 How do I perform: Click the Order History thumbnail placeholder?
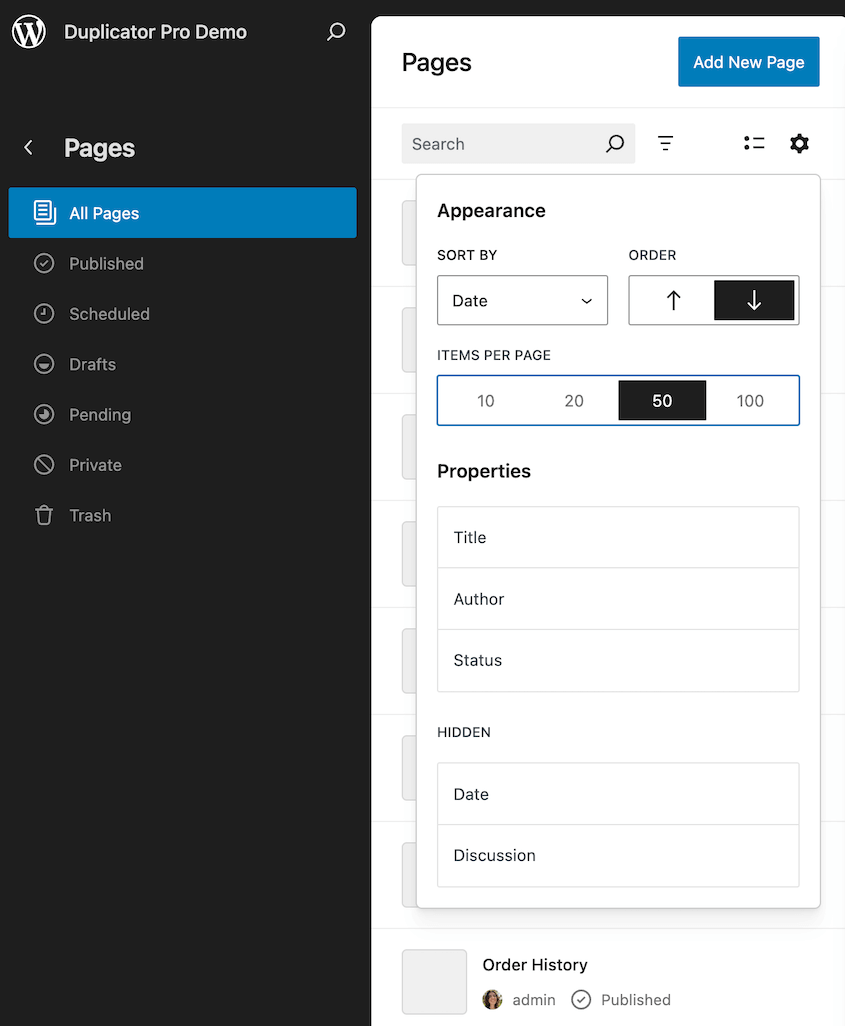[x=434, y=982]
